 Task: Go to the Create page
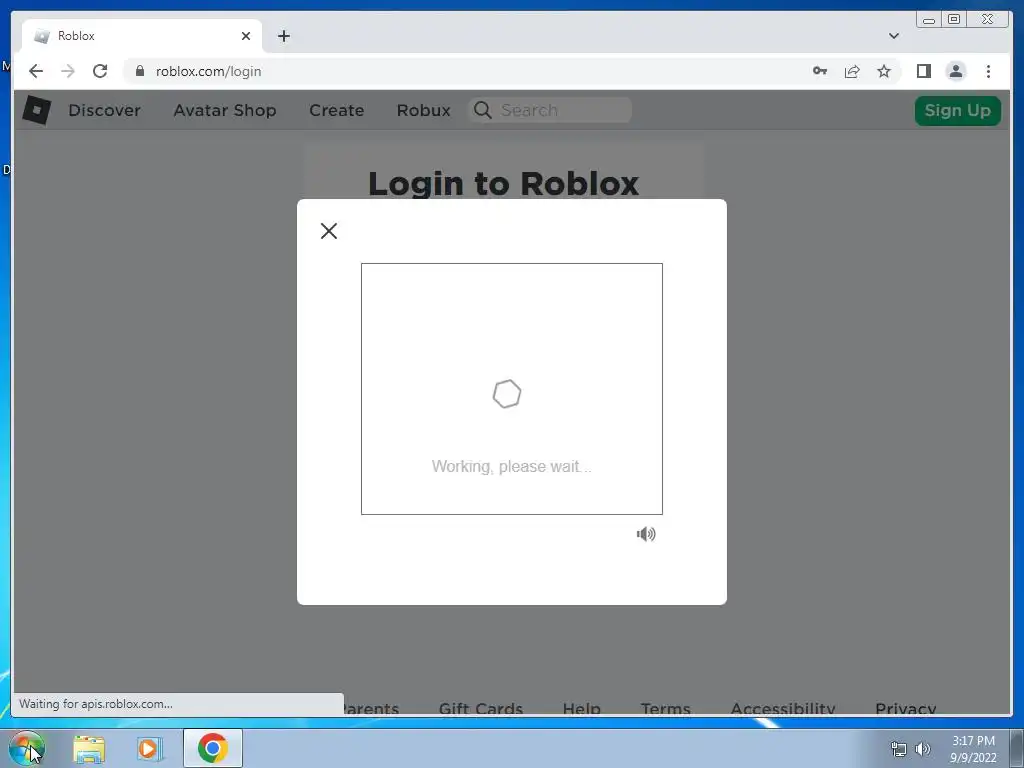336,110
